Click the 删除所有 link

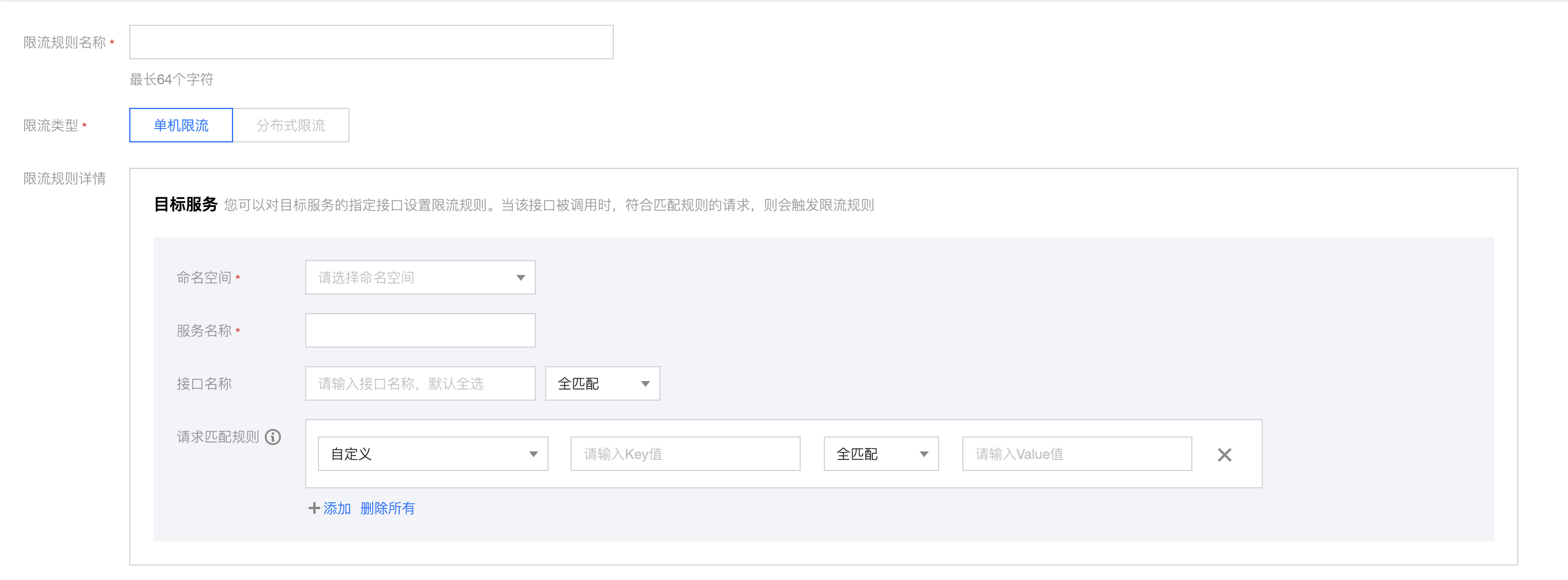(x=387, y=508)
